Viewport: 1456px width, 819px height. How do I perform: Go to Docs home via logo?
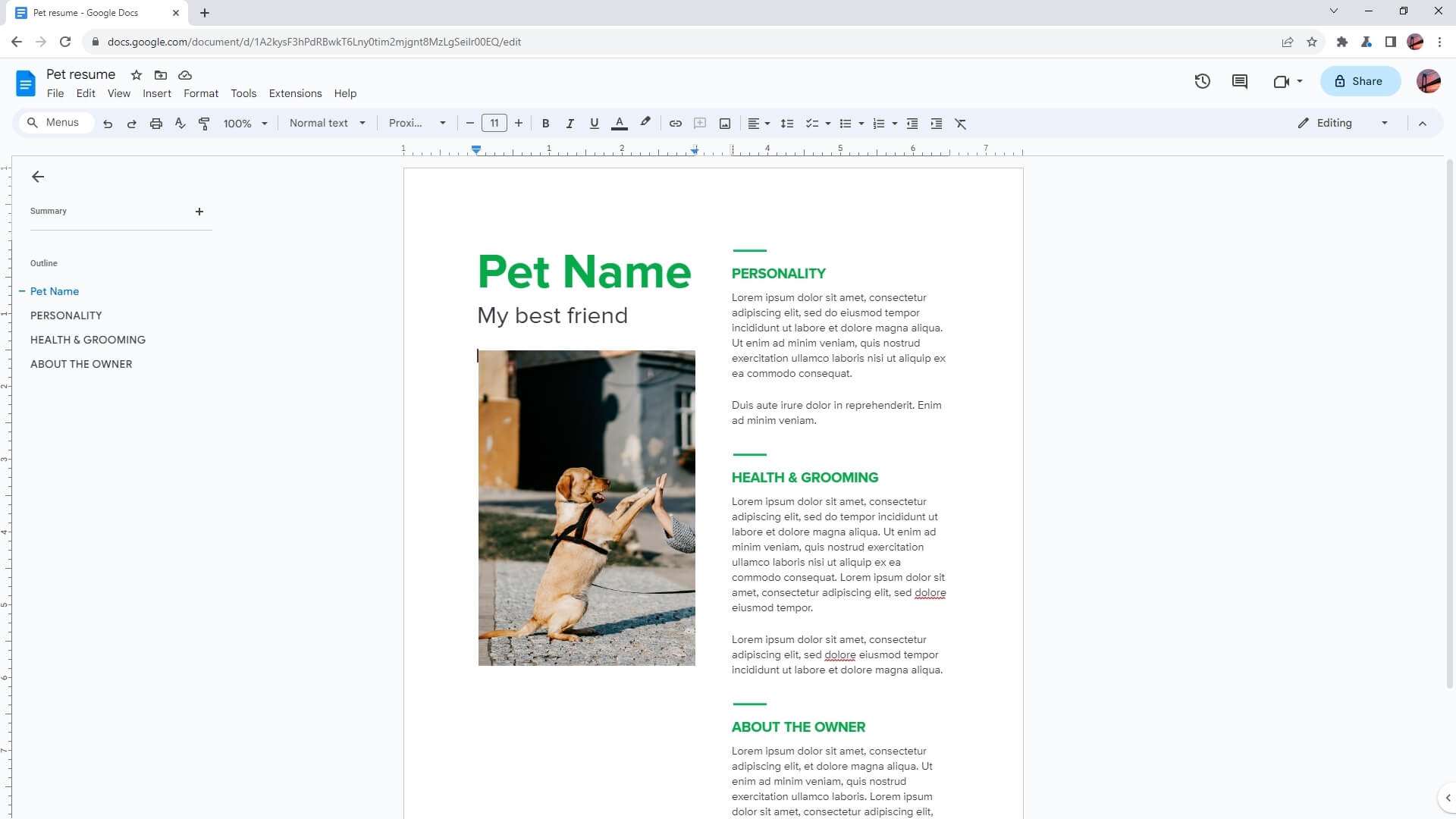(x=25, y=83)
